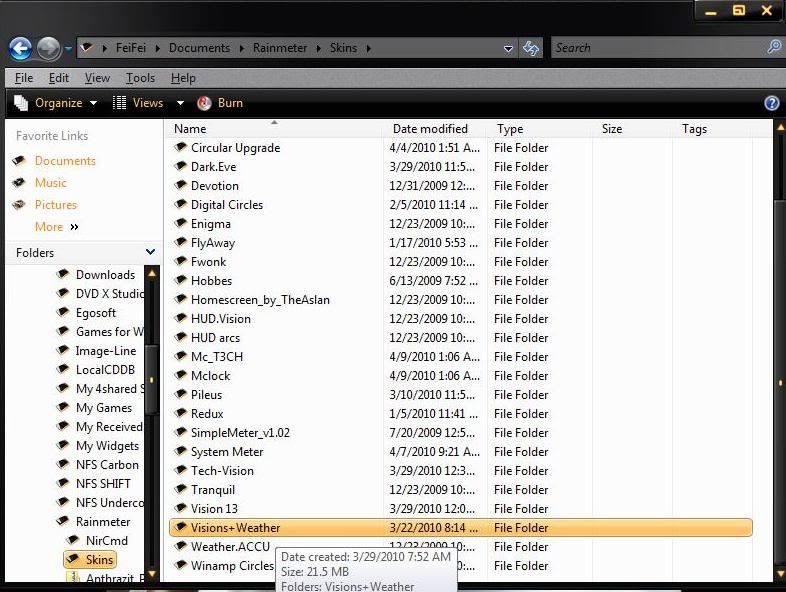This screenshot has height=592, width=786.
Task: Open the address bar history dropdown
Action: pos(509,48)
